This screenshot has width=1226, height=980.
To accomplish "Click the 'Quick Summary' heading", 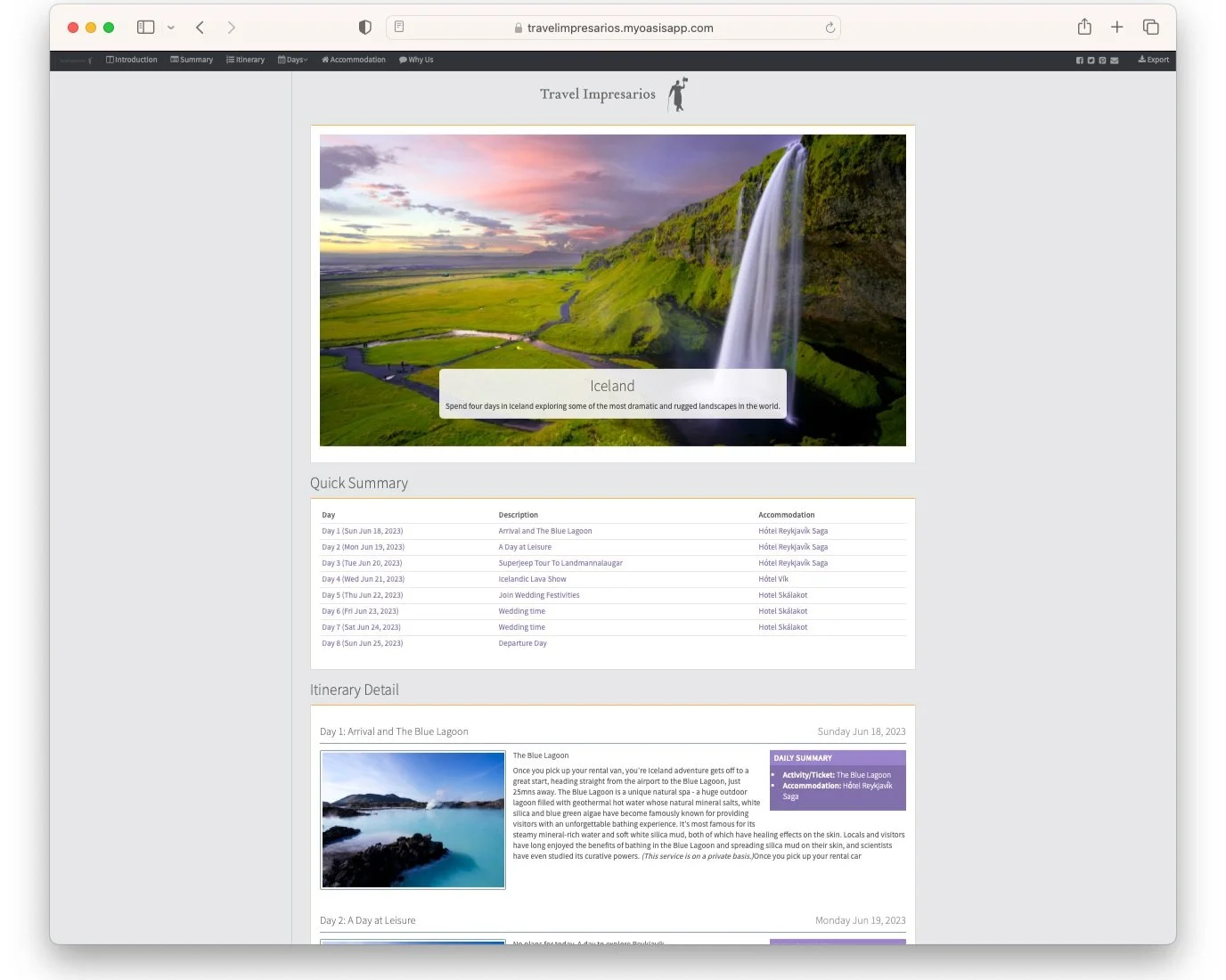I will (359, 483).
